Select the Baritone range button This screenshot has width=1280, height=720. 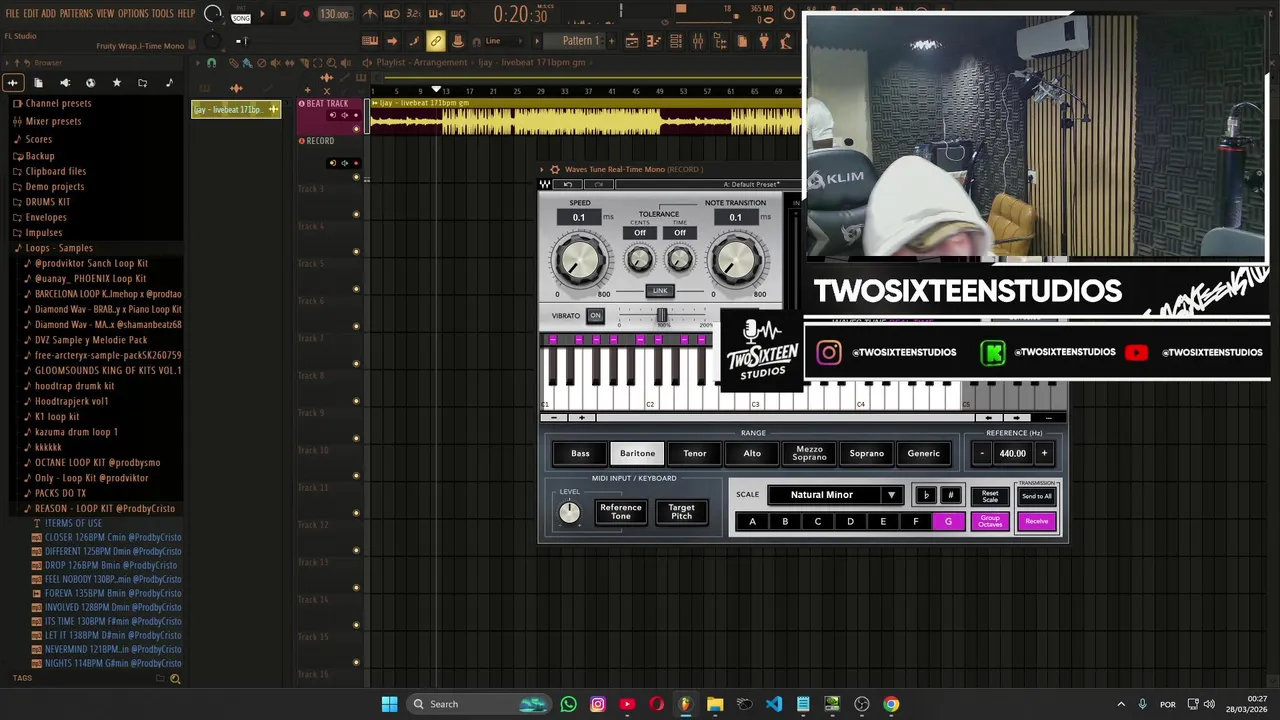637,454
